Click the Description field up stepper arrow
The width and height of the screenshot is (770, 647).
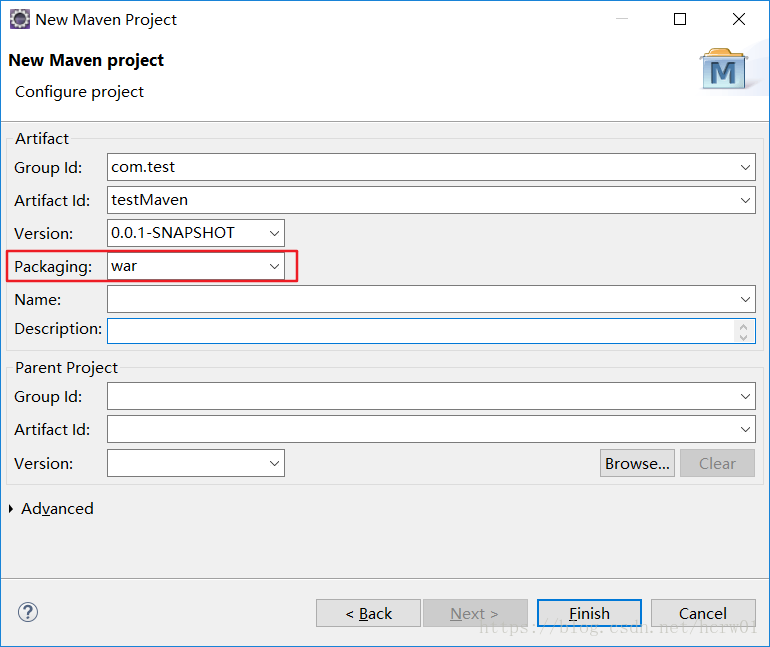coord(743,326)
